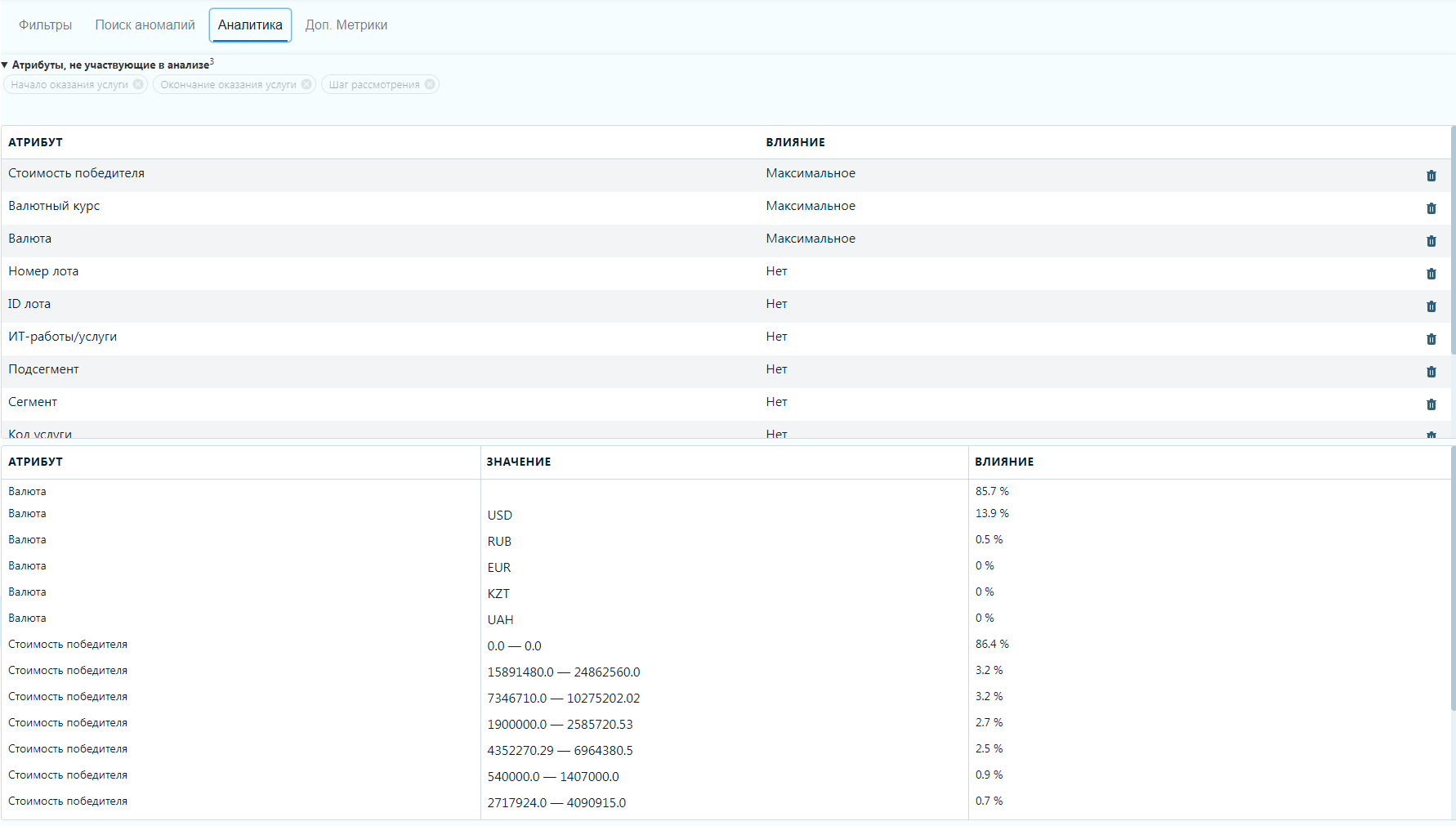Viewport: 1456px width, 826px height.
Task: Remove the Валюта attribute via trash icon
Action: coord(1431,241)
